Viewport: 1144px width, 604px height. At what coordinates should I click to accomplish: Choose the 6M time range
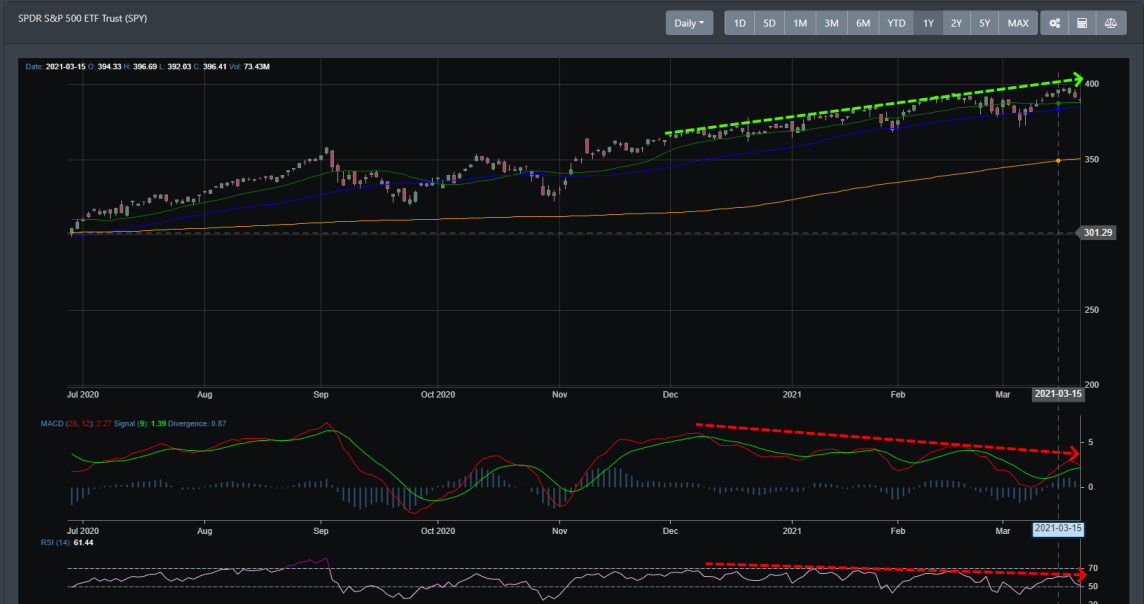coord(862,23)
